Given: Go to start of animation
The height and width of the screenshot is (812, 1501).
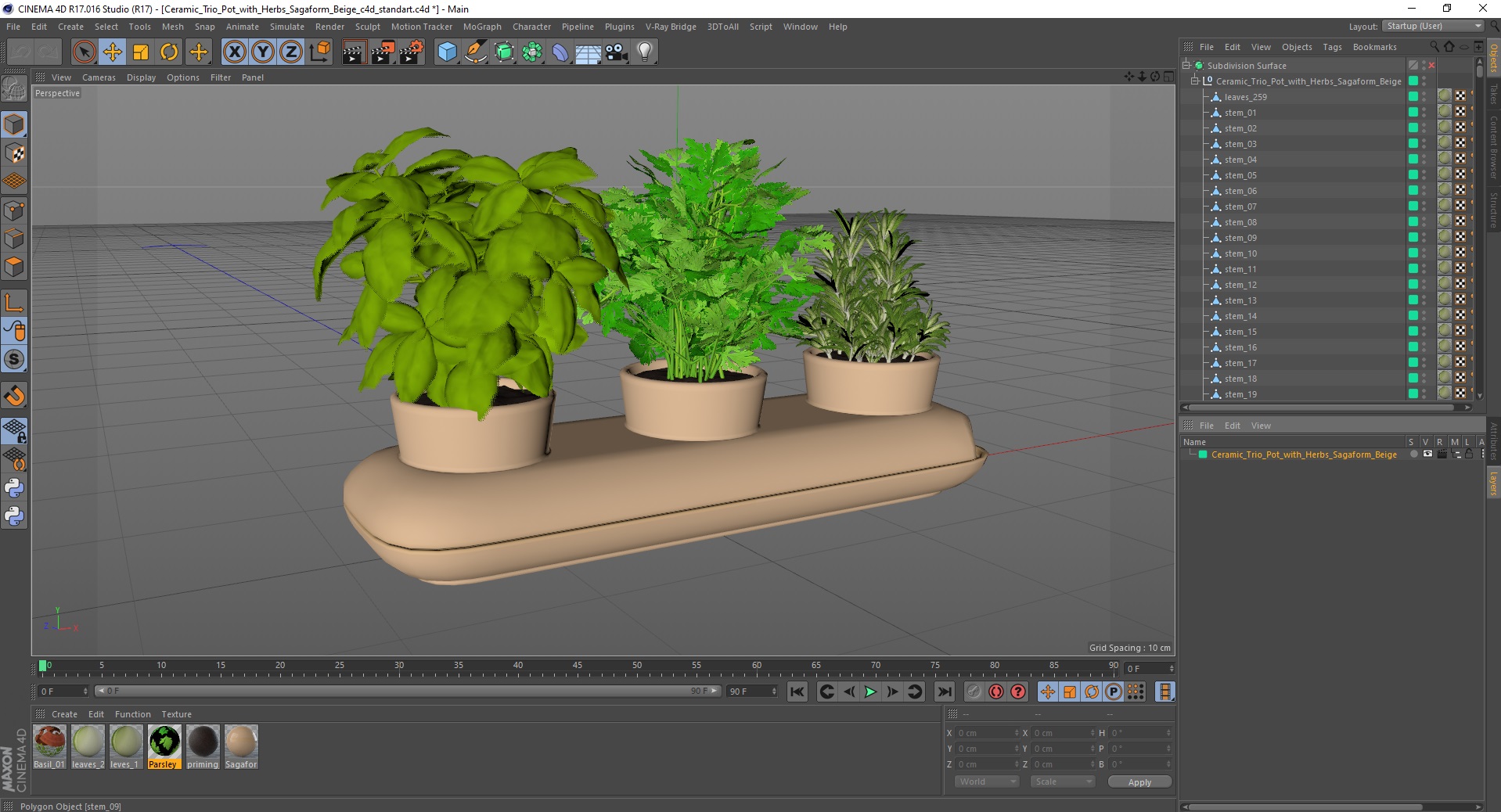Looking at the screenshot, I should (797, 692).
